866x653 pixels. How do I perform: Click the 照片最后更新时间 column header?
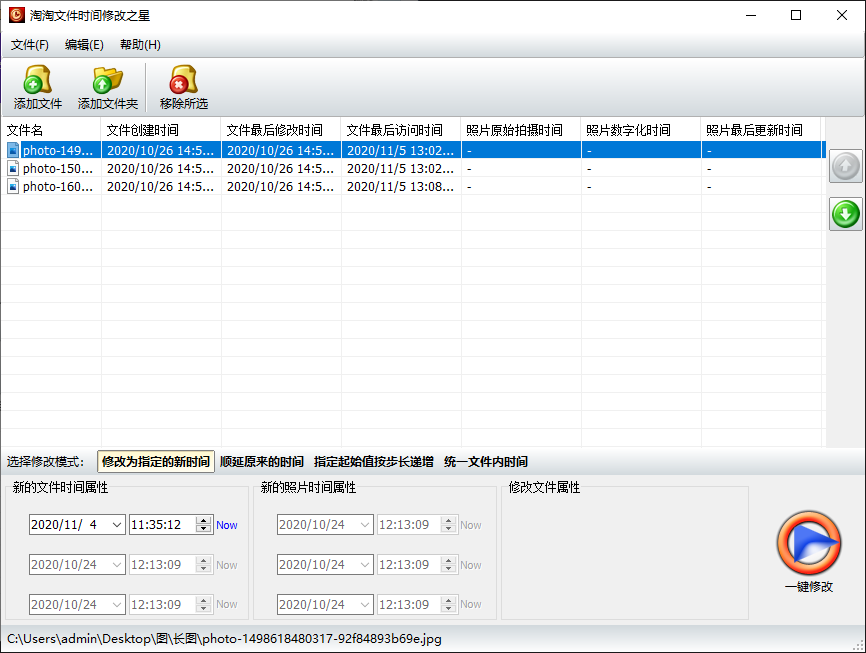pos(761,130)
